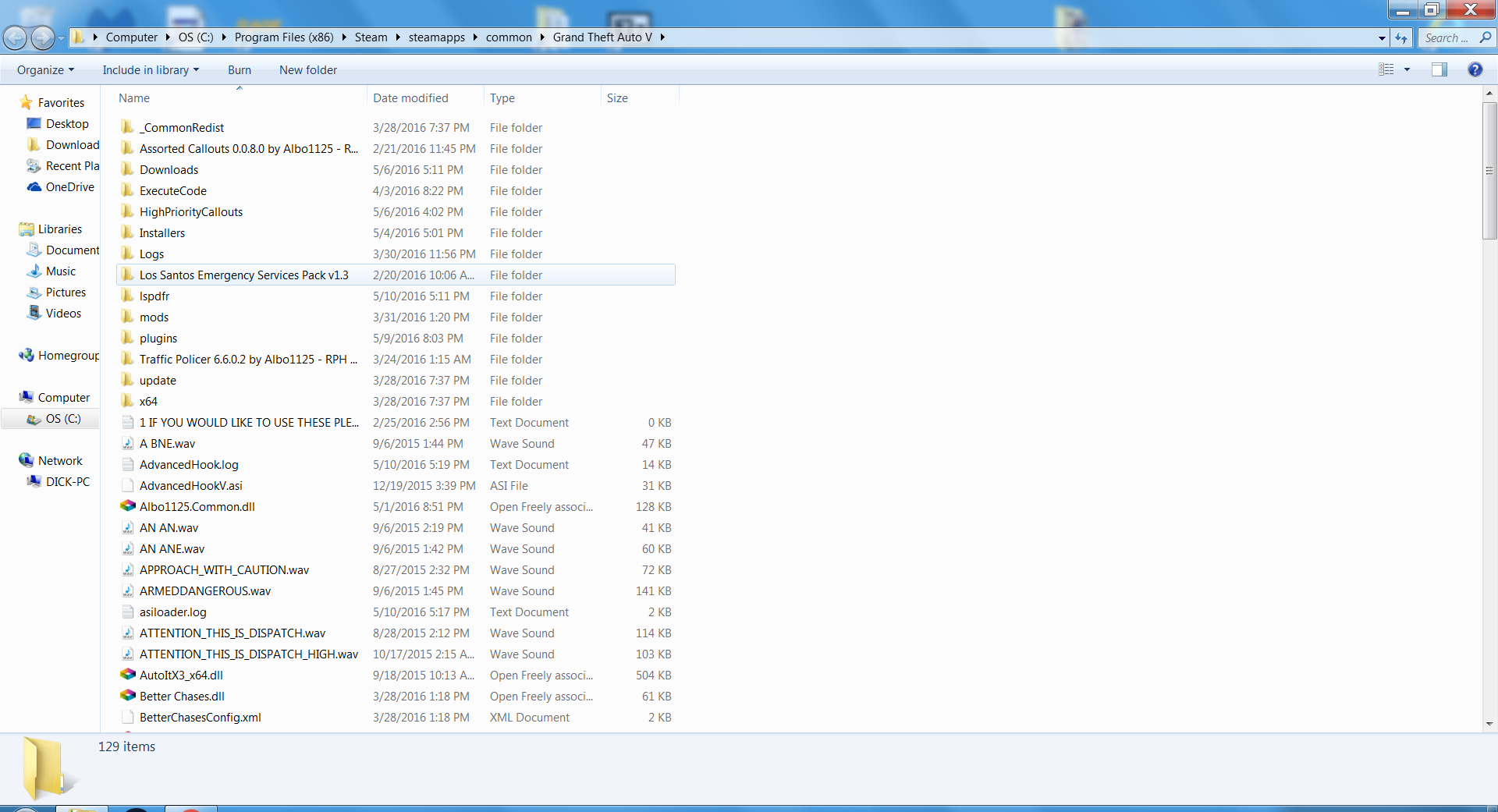This screenshot has width=1498, height=812.
Task: Select ATTENTION_THIS_IS_DISPATCH_HIGH.wav file
Action: pos(396,654)
